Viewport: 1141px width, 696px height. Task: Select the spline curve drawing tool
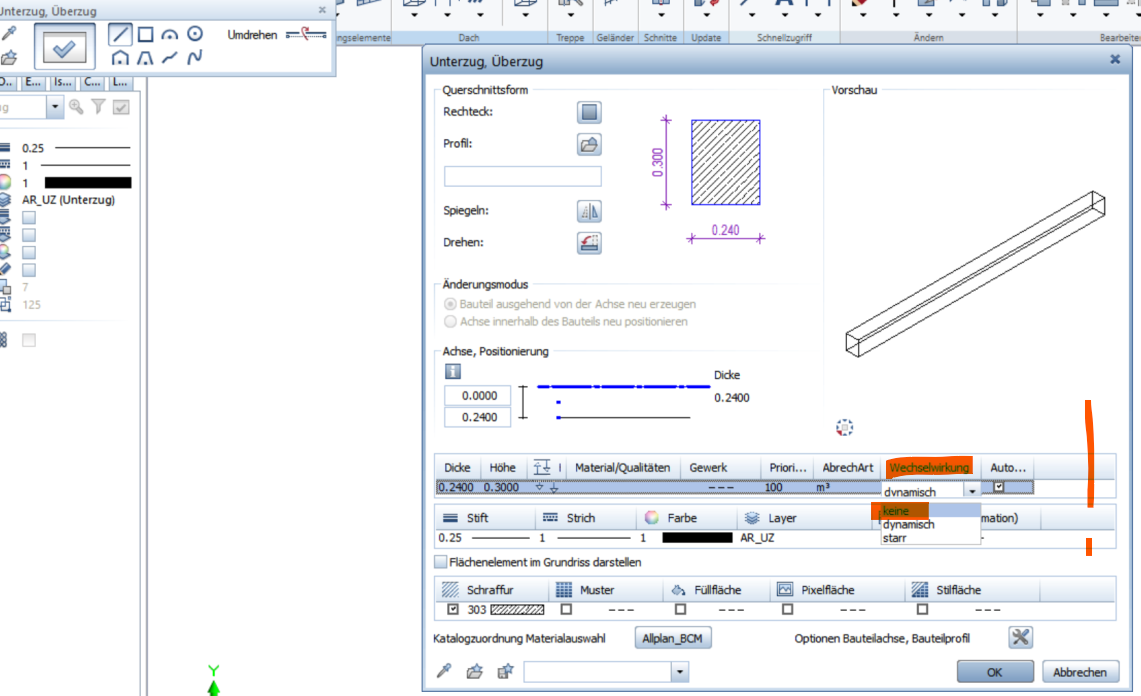click(x=194, y=58)
